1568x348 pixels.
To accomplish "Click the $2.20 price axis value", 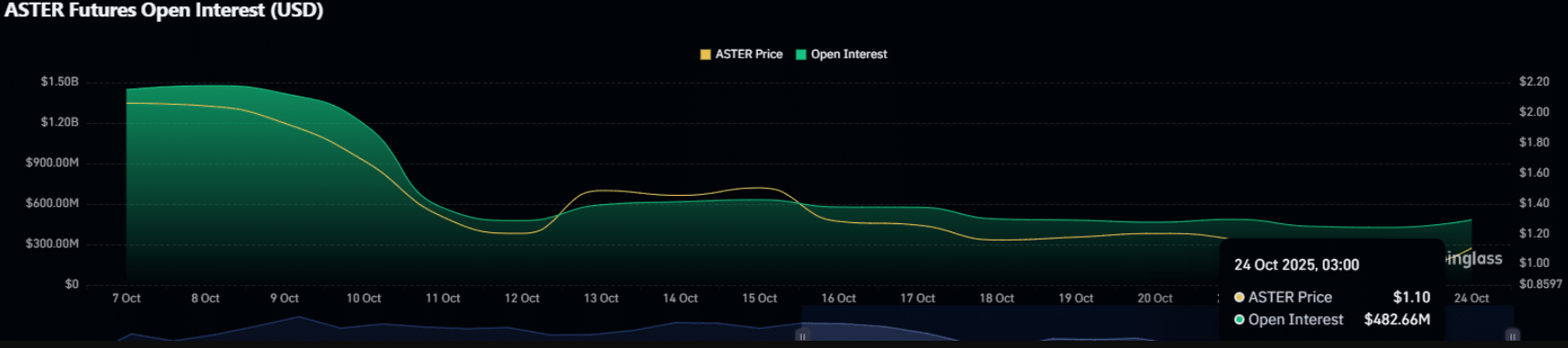I will (x=1534, y=81).
